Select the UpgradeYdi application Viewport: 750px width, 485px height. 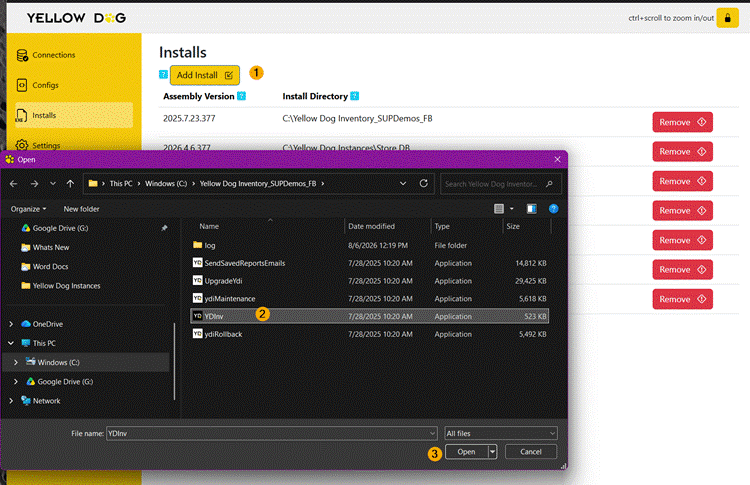coord(369,281)
